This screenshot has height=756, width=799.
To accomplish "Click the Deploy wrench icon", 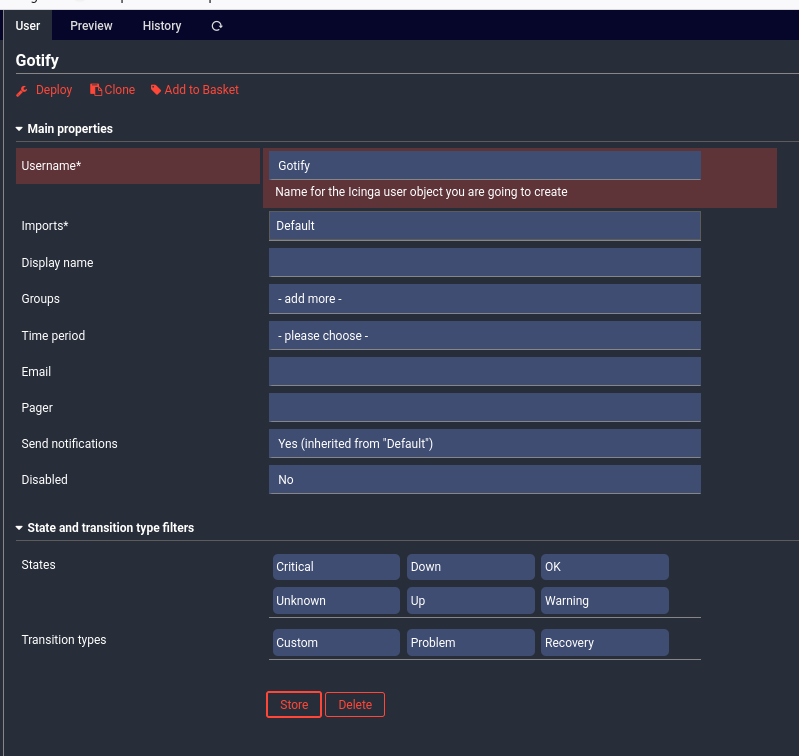I will click(x=22, y=90).
